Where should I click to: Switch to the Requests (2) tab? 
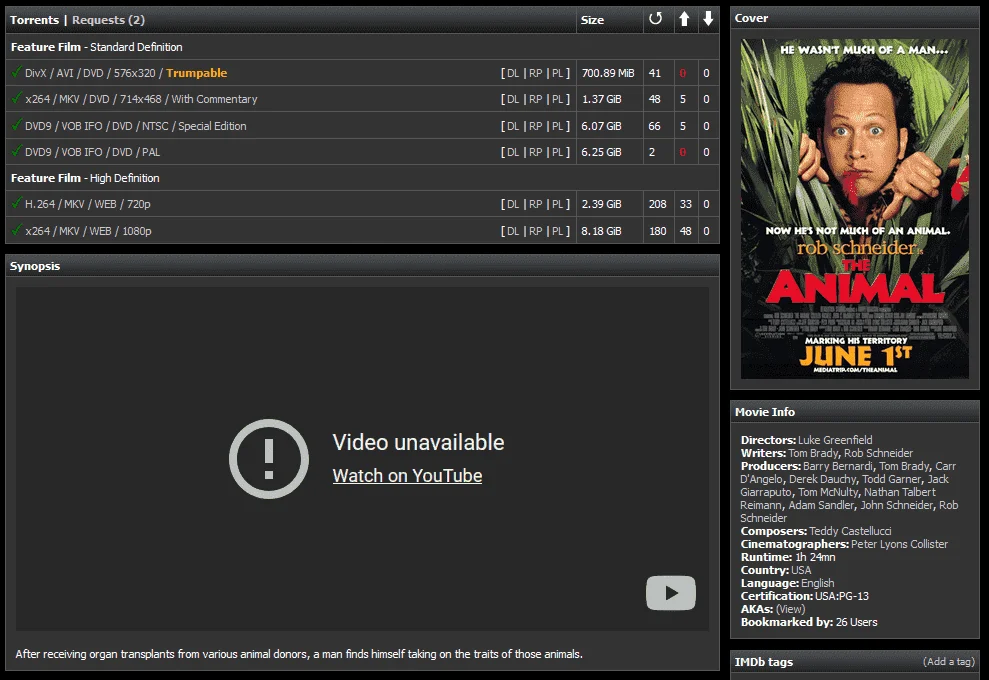(x=108, y=20)
